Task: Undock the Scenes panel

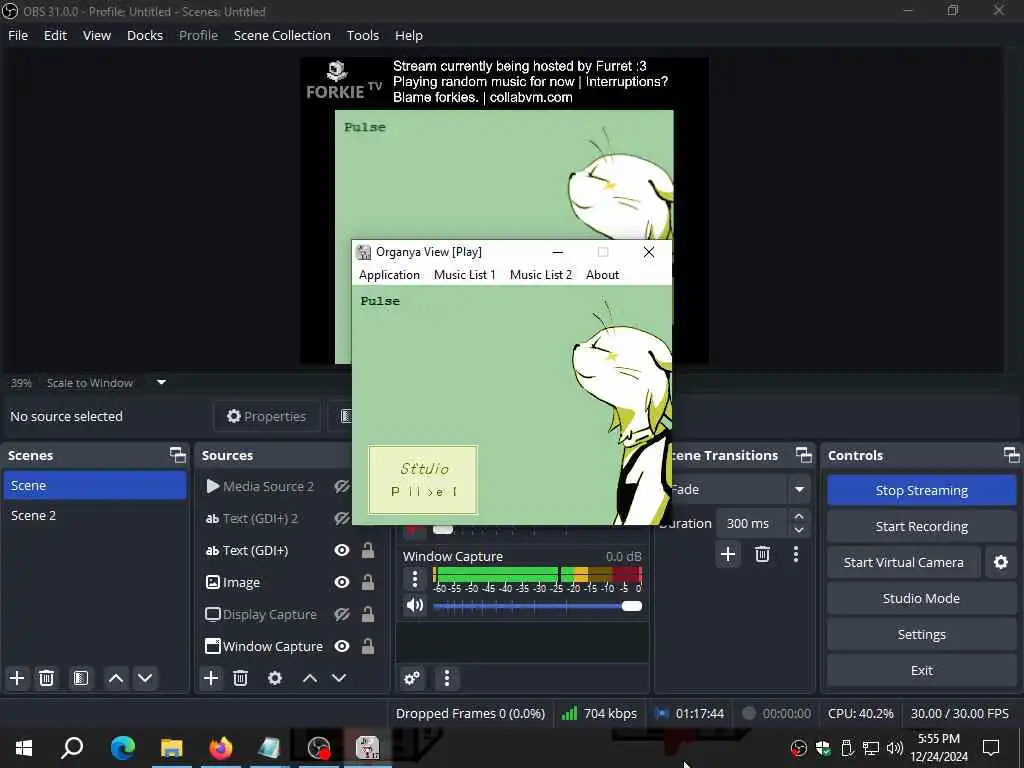Action: [178, 455]
